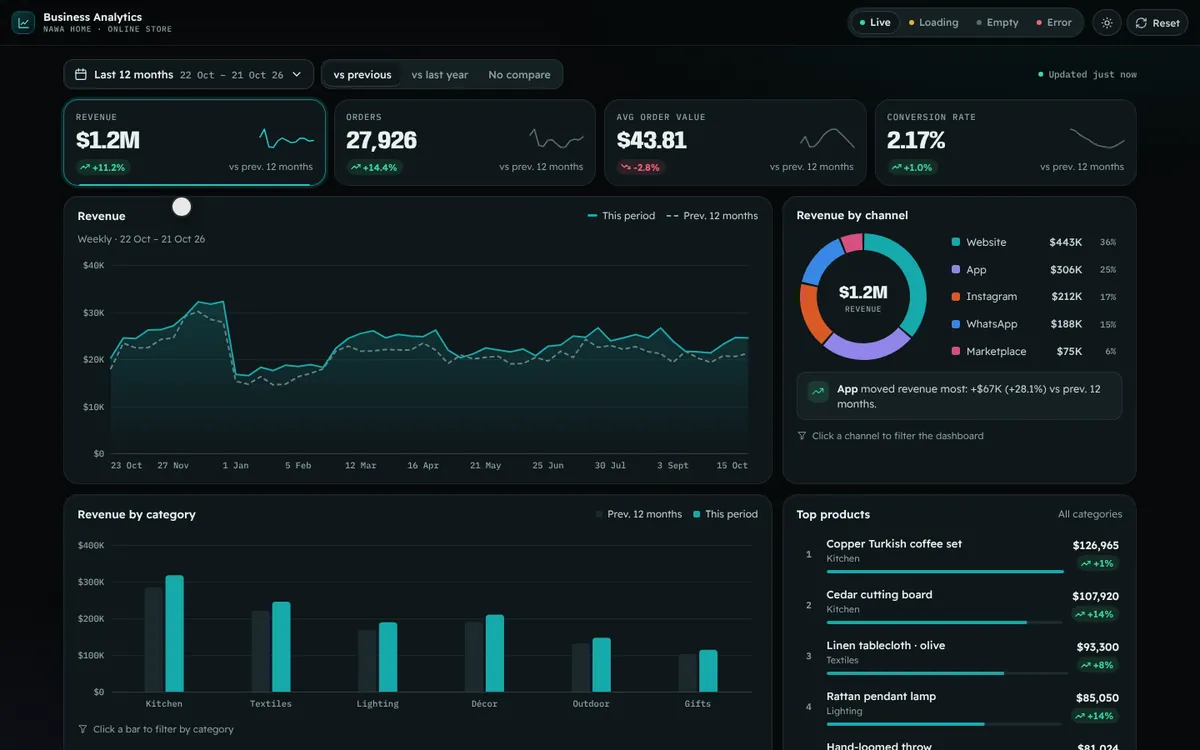
Task: Filter by the Website channel row
Action: click(1034, 242)
